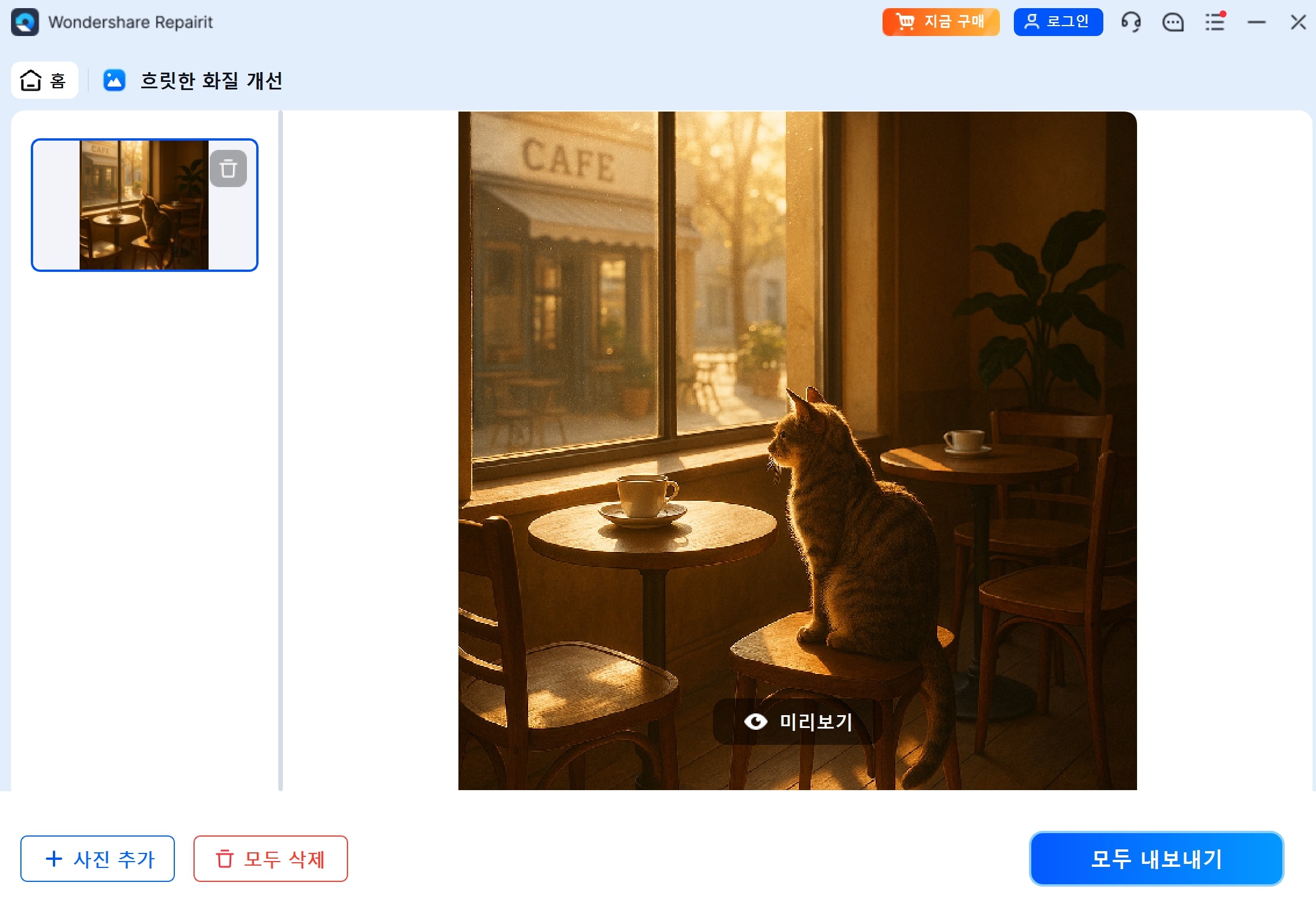Click the vertical divider beside thumbnail panel

tap(281, 450)
